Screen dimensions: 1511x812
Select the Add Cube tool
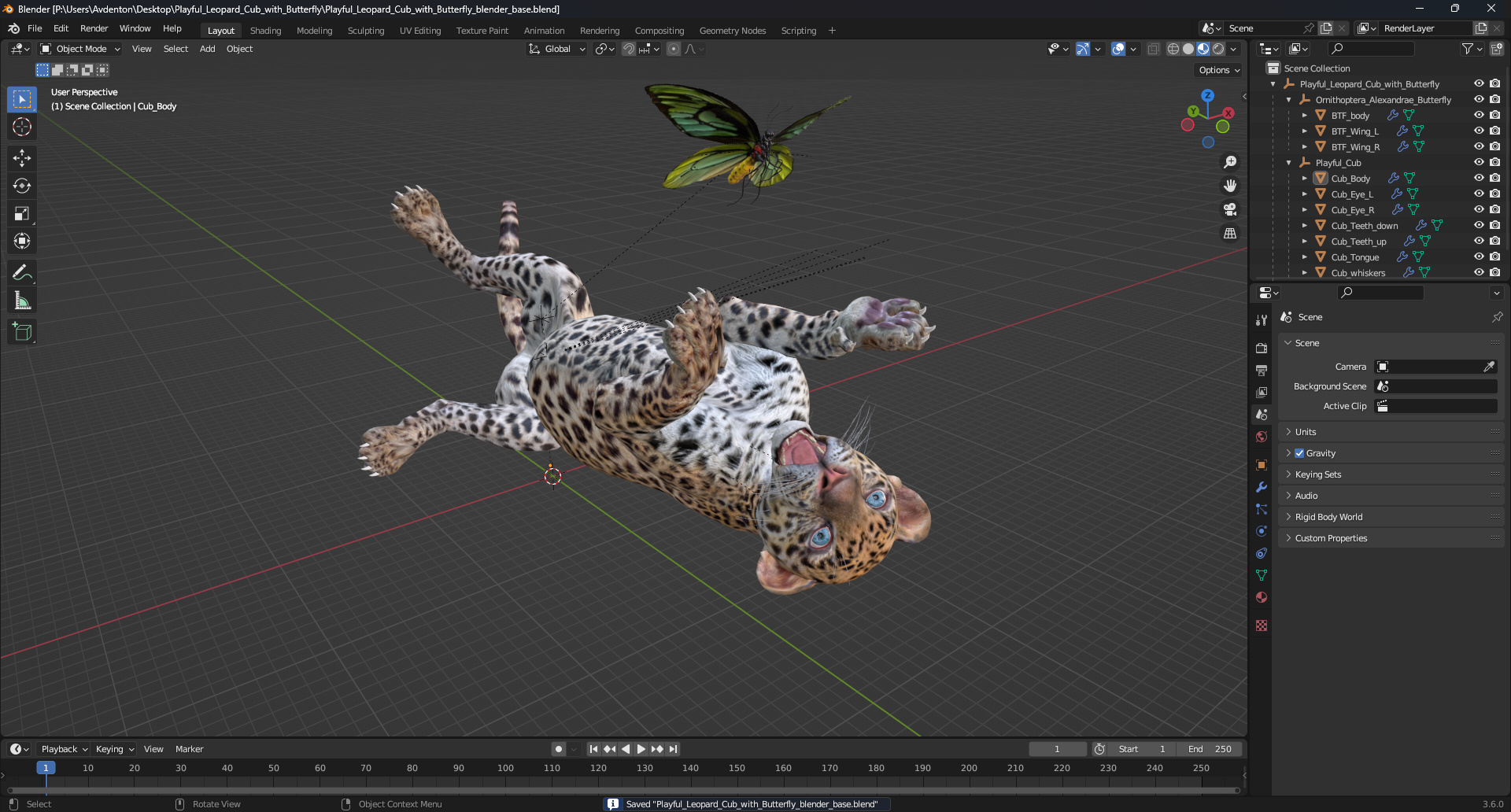pyautogui.click(x=22, y=331)
